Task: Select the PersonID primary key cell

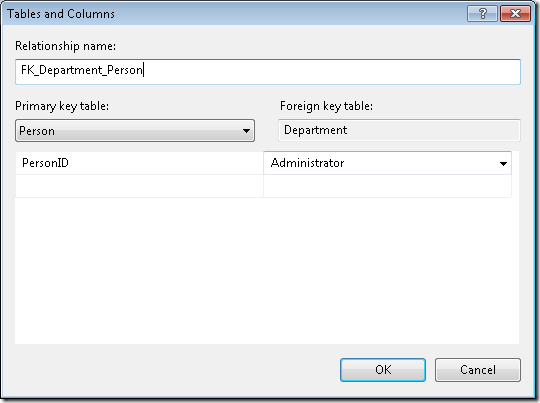Action: pyautogui.click(x=139, y=163)
